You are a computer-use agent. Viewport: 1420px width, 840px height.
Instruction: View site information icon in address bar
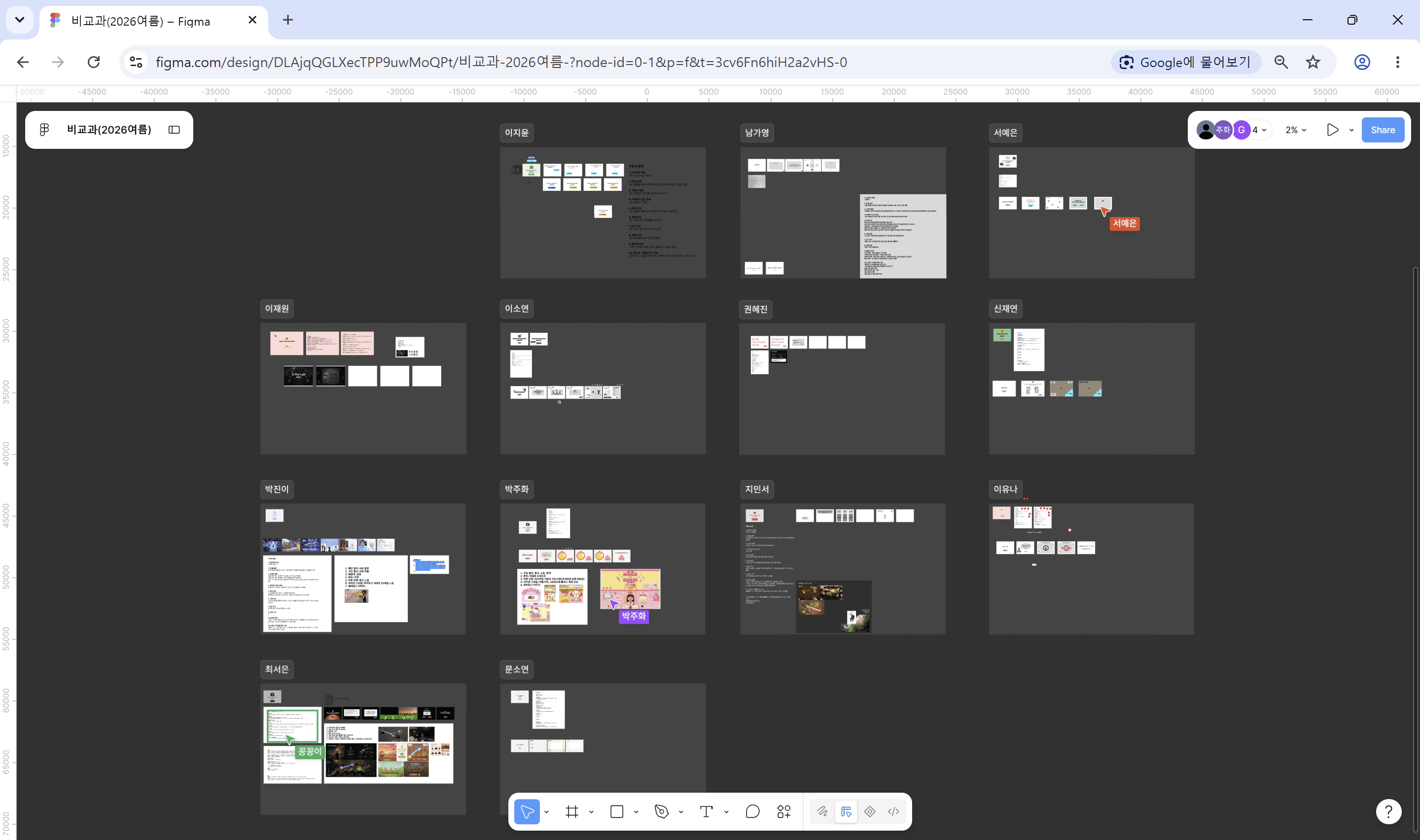pos(136,62)
